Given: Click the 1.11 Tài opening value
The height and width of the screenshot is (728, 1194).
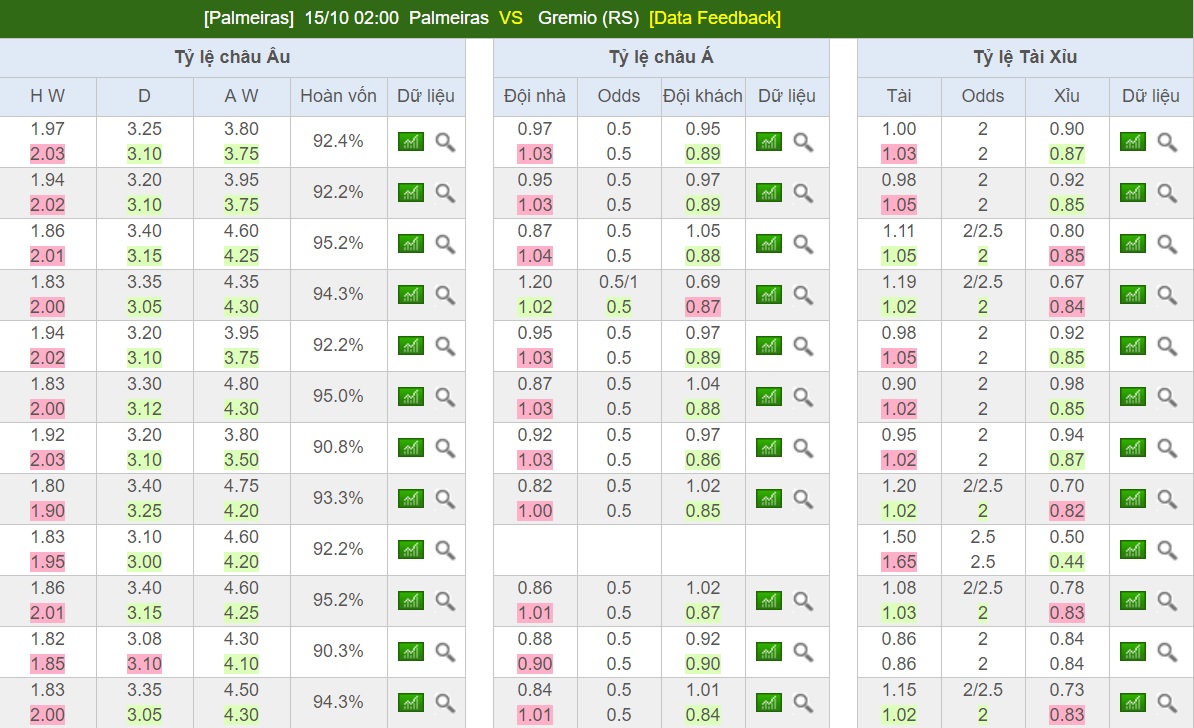Looking at the screenshot, I should click(899, 231).
